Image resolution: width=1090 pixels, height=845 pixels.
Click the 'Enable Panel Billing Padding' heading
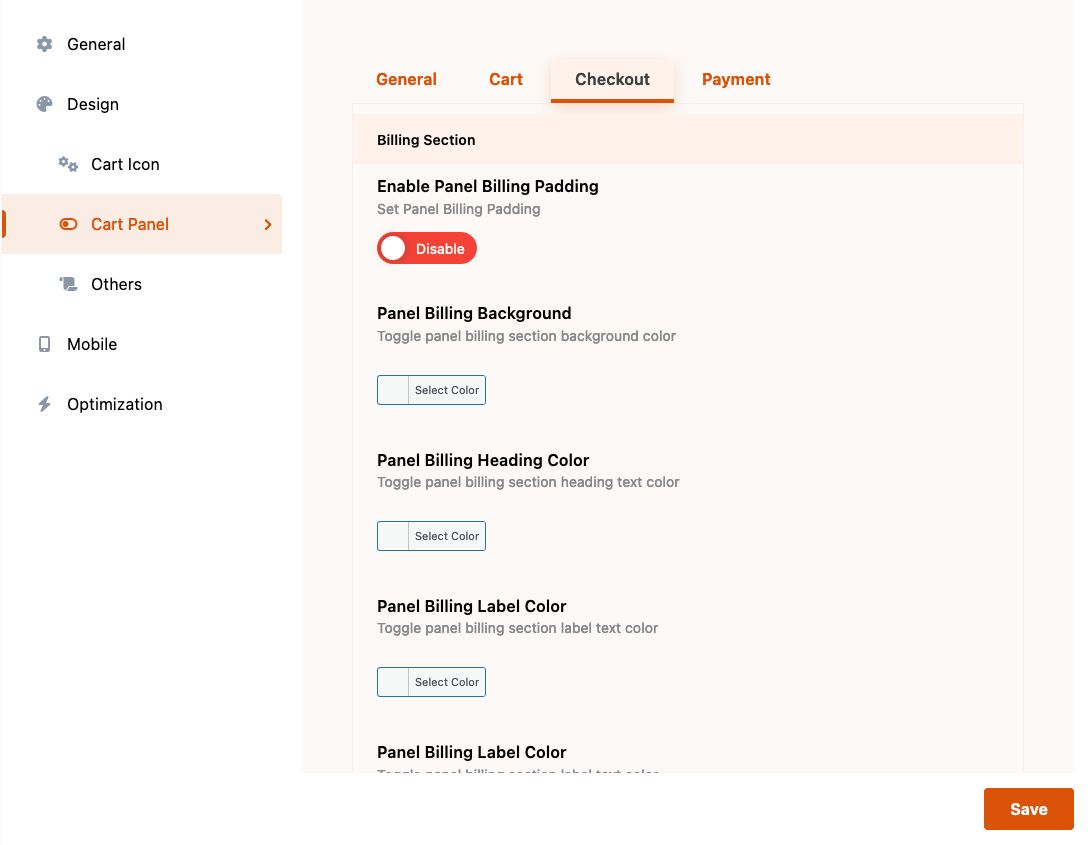487,186
